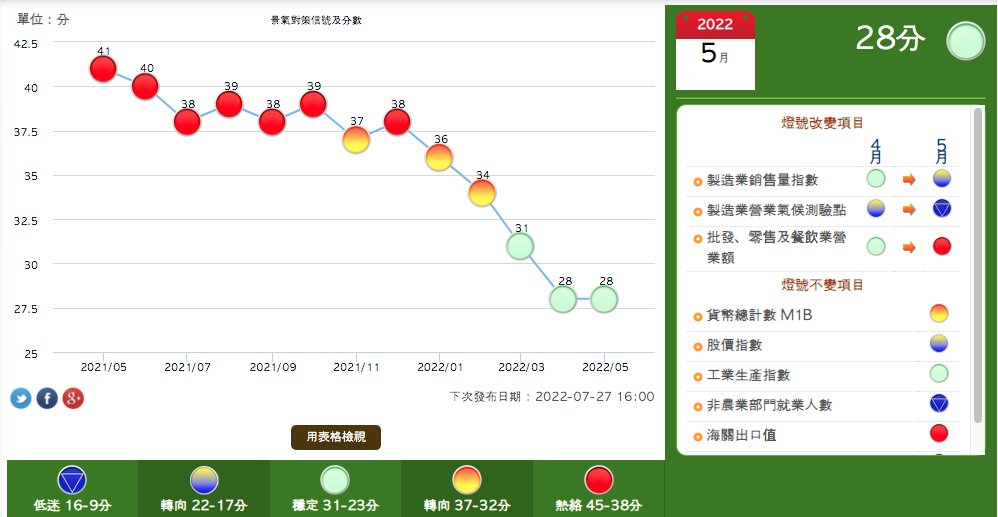Share the chart on Google Plus

click(x=73, y=399)
